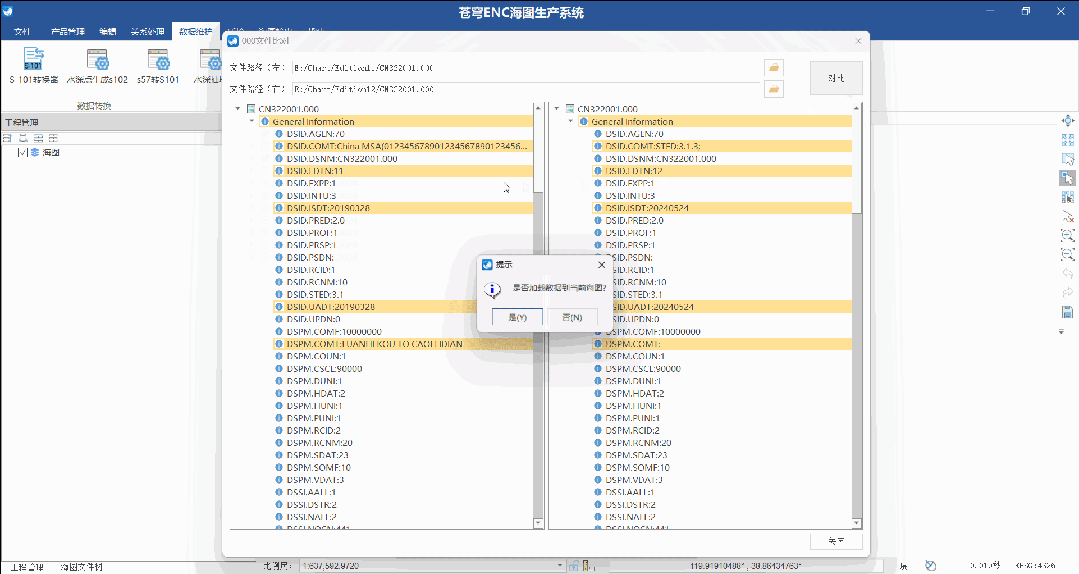Select DSID.COMT:China MSA row in left tree
Viewport: 1079px width, 574px height.
click(405, 146)
